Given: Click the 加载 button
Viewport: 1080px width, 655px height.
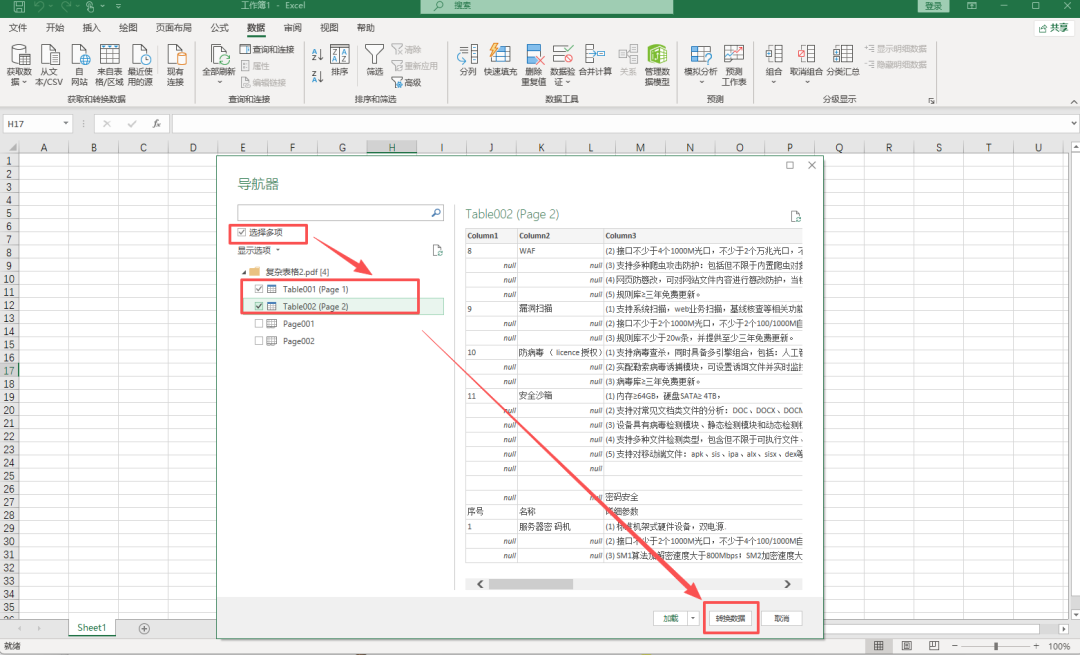Looking at the screenshot, I should click(x=671, y=618).
